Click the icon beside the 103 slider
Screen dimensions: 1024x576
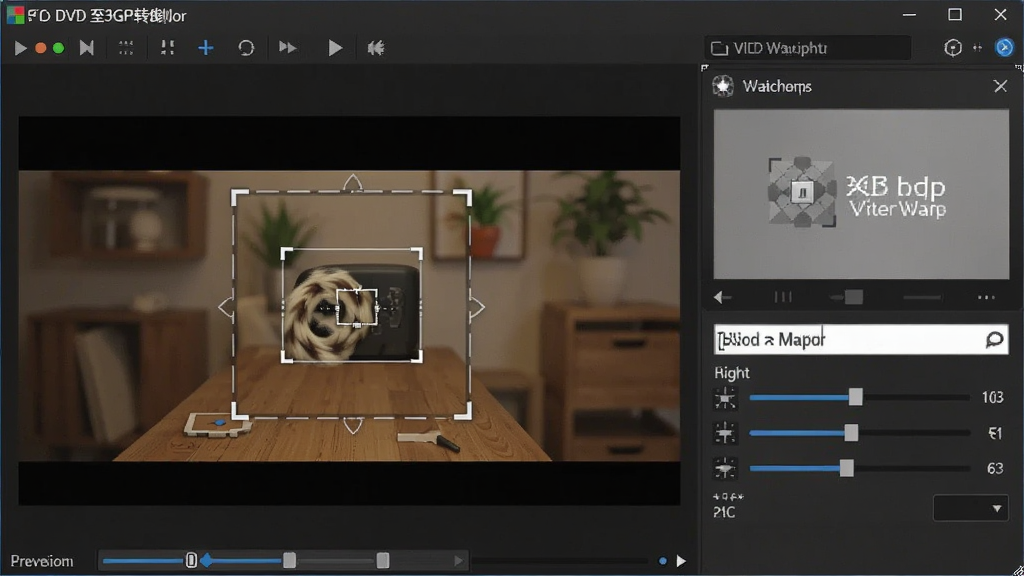pos(725,398)
